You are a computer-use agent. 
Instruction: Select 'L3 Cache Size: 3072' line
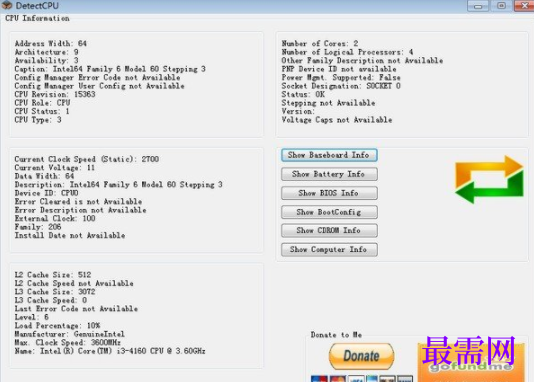coord(55,292)
